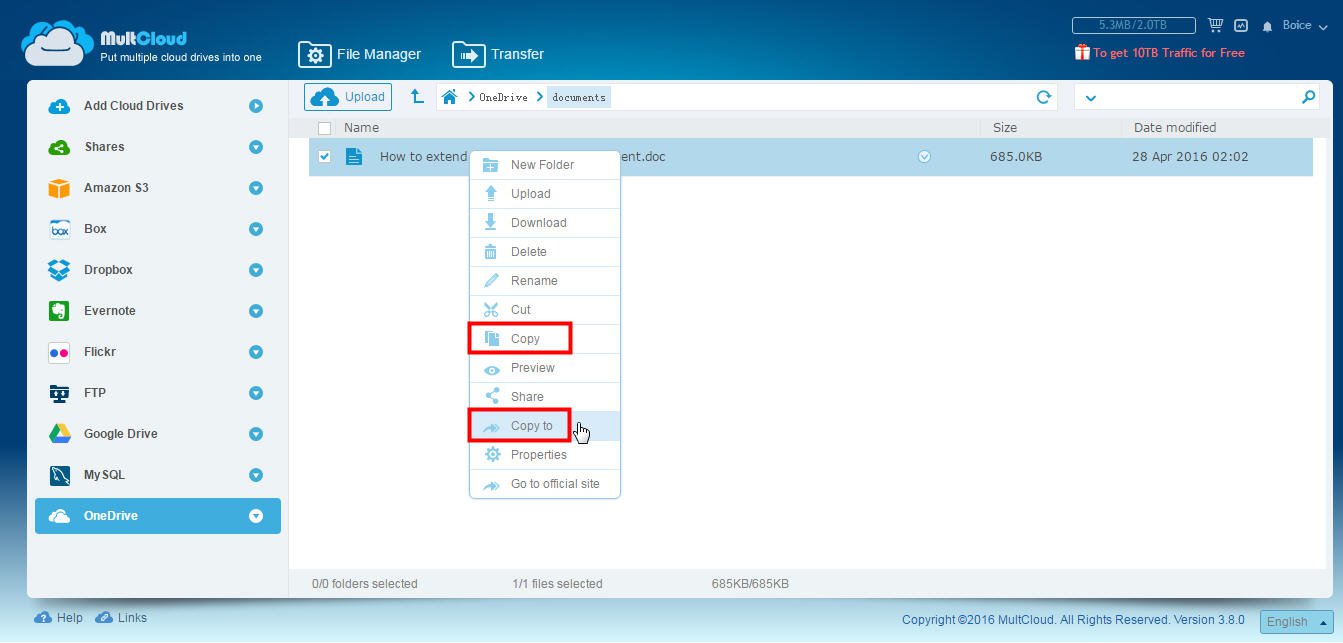Click the search magnifier icon

[1308, 97]
